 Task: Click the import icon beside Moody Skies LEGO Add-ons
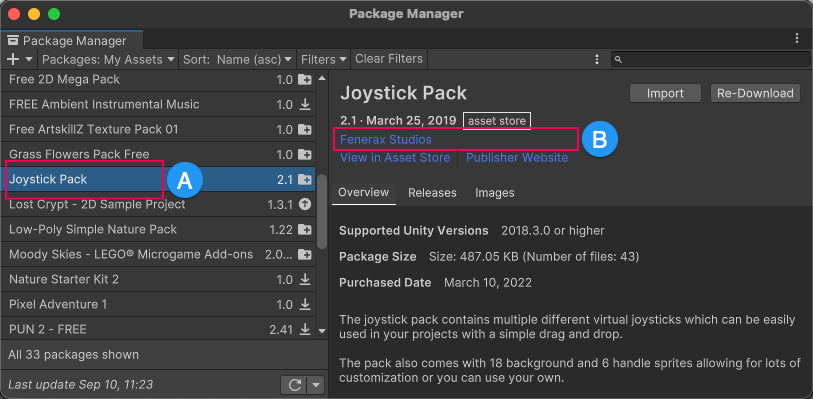(x=305, y=254)
